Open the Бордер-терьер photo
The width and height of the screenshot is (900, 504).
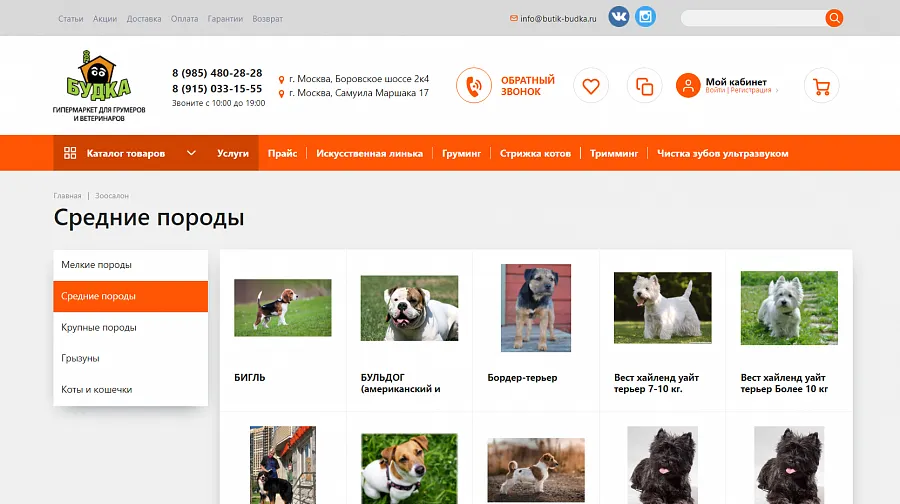pos(536,308)
